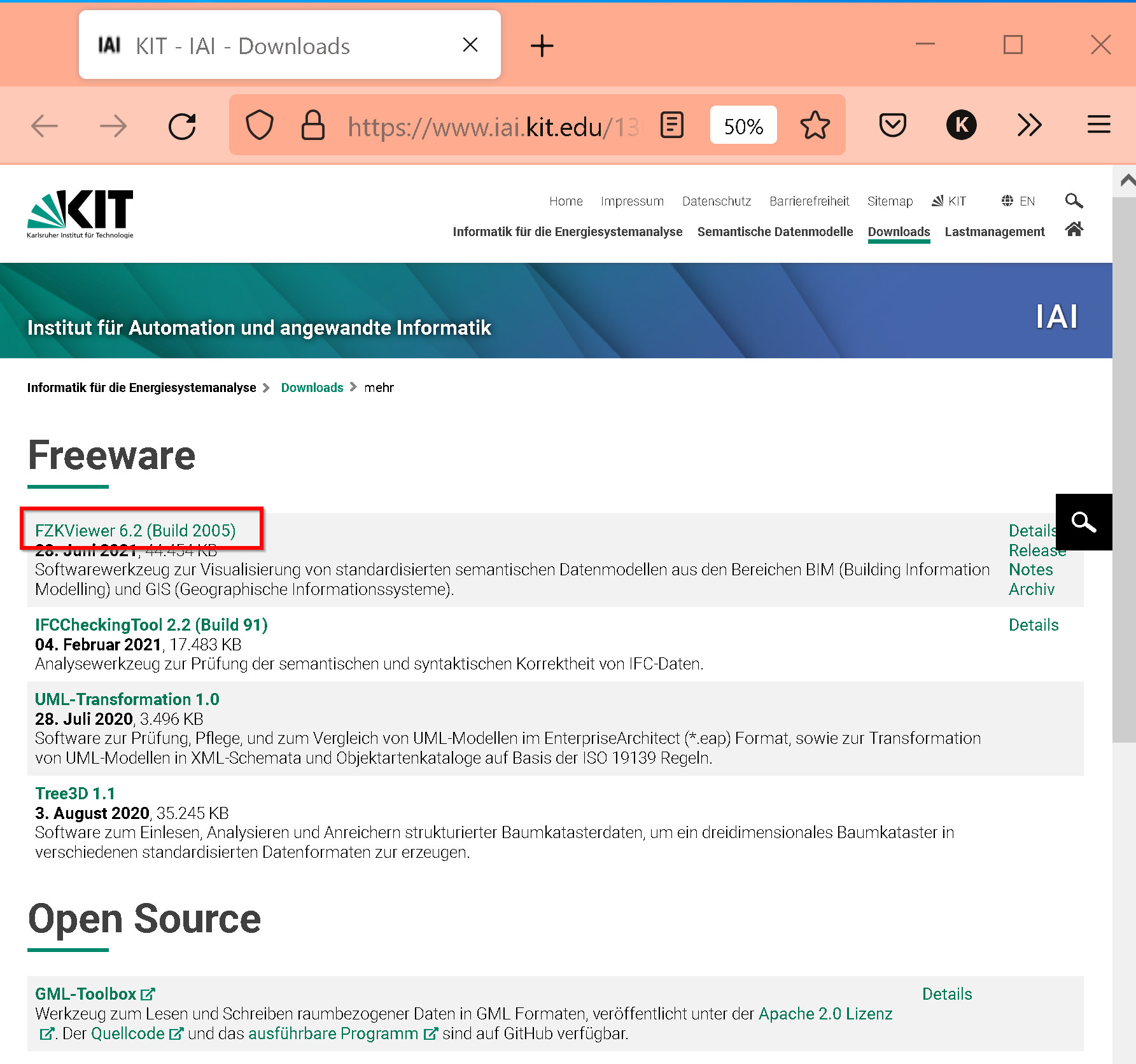Bookmark this page with the star icon
1136x1064 pixels.
[815, 125]
